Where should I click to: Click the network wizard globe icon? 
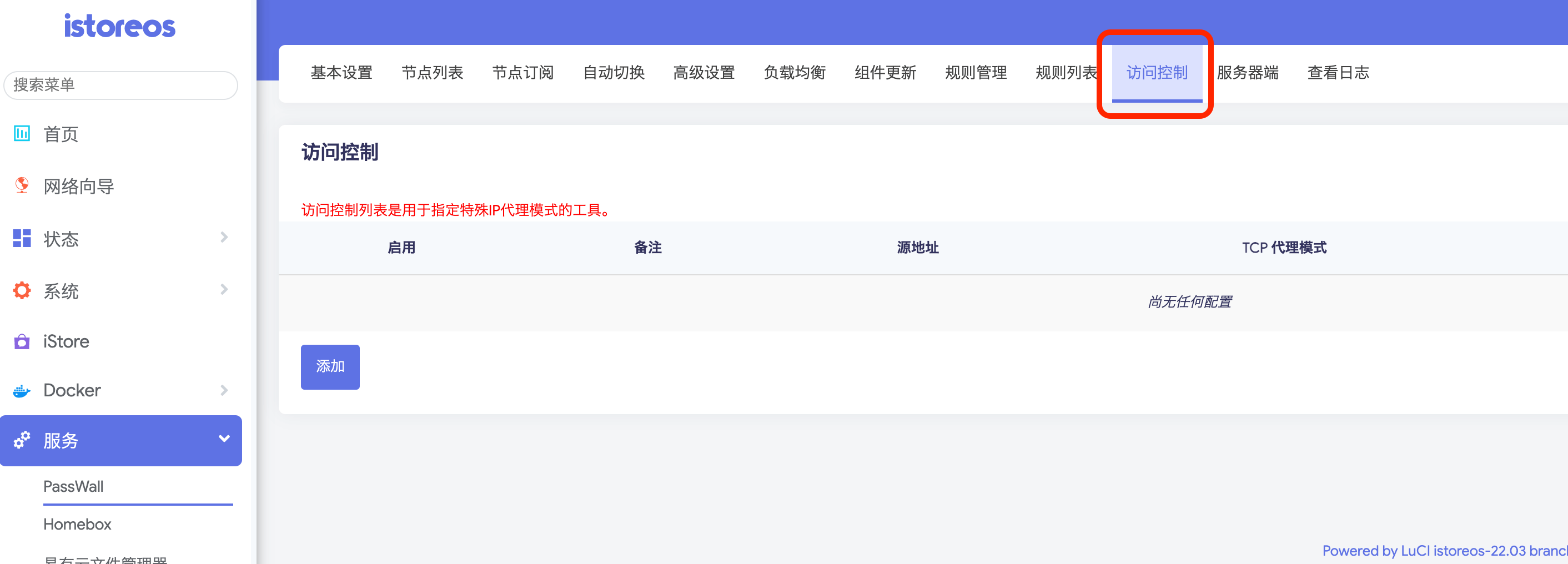(x=22, y=185)
